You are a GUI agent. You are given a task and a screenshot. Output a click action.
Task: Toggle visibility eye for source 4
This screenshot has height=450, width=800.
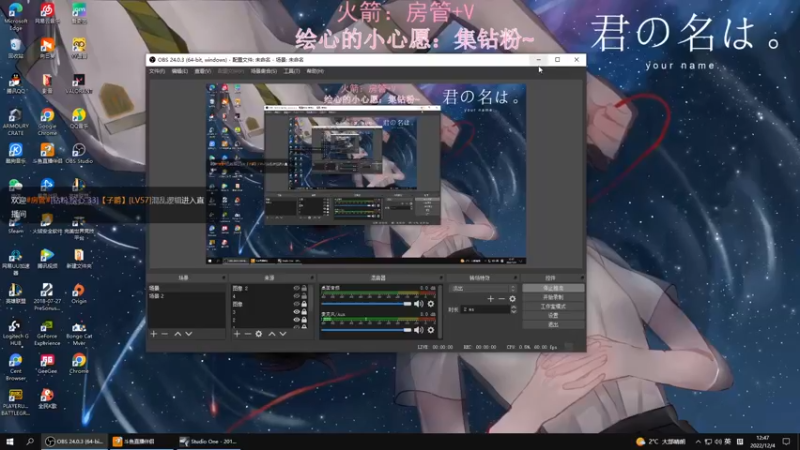[296, 296]
